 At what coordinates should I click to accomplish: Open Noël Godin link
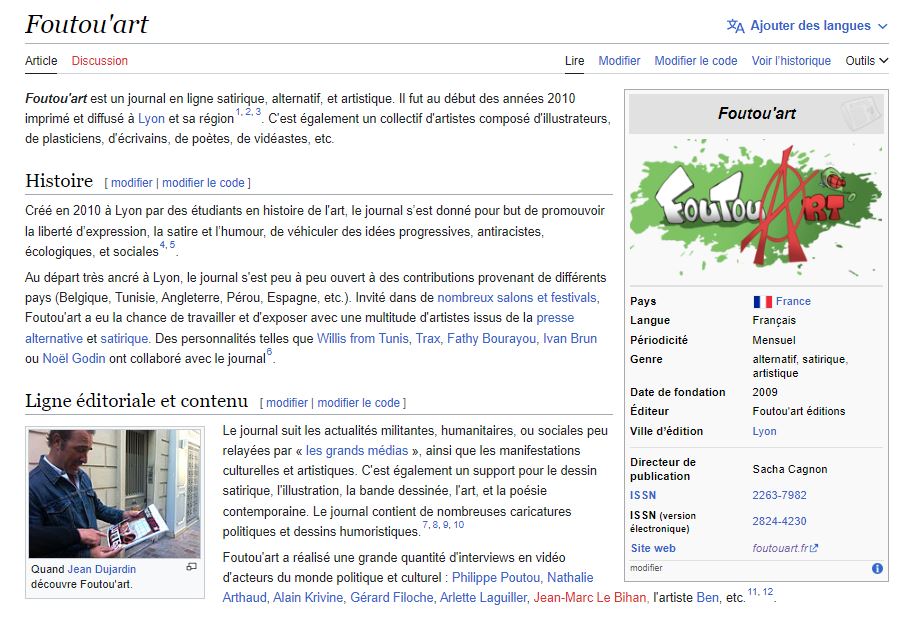tap(74, 358)
